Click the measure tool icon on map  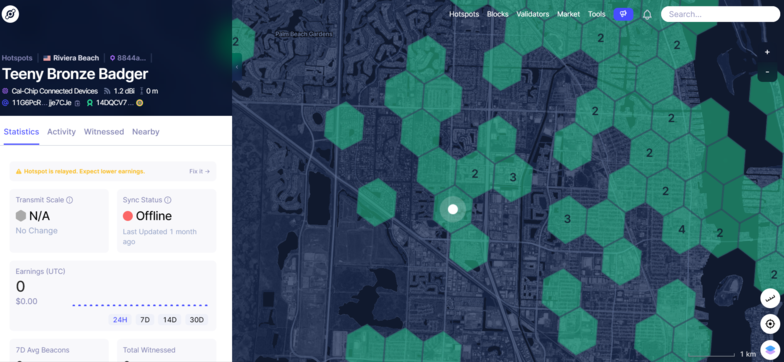[x=770, y=298]
